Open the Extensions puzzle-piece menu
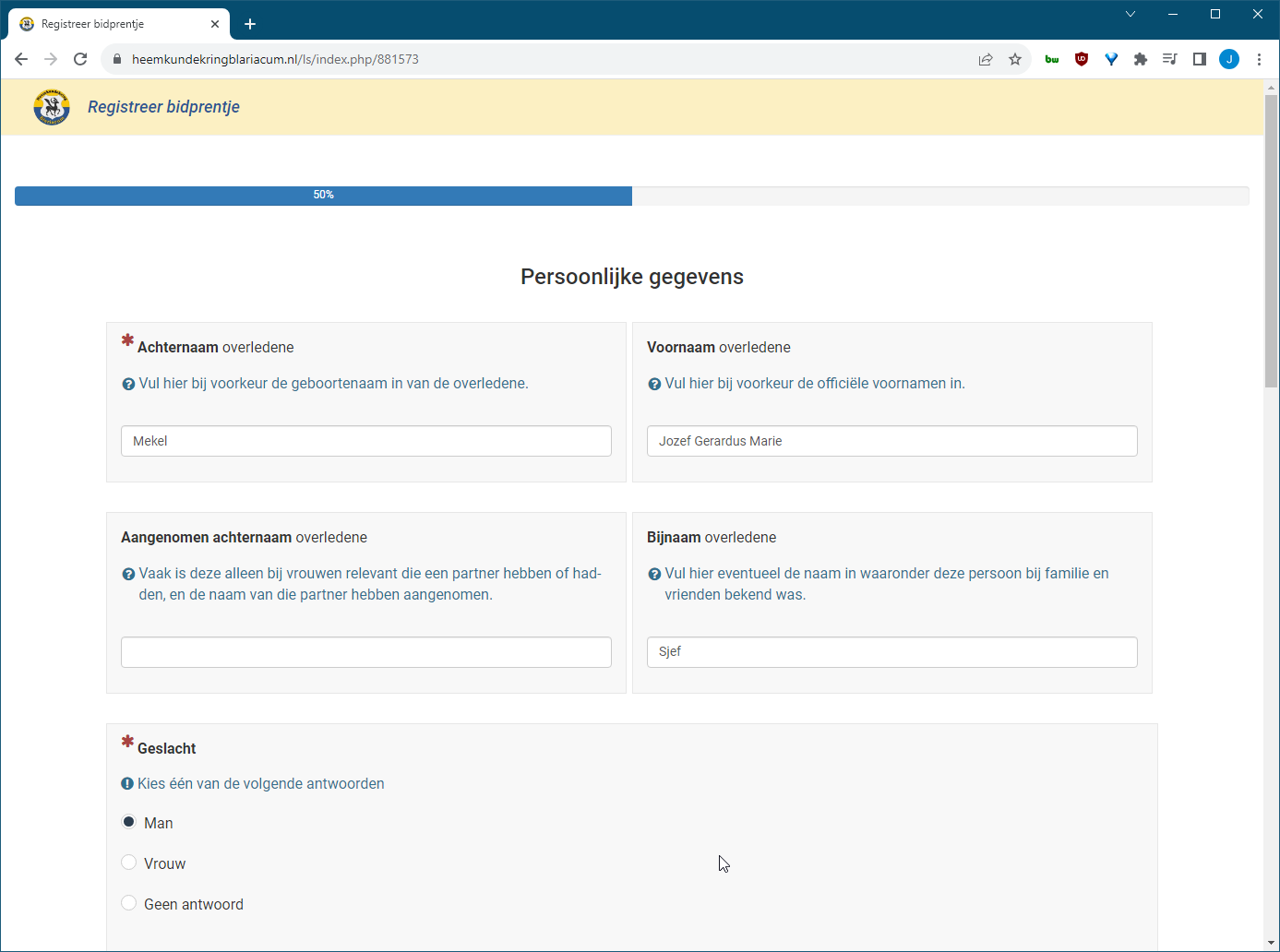 coord(1141,59)
